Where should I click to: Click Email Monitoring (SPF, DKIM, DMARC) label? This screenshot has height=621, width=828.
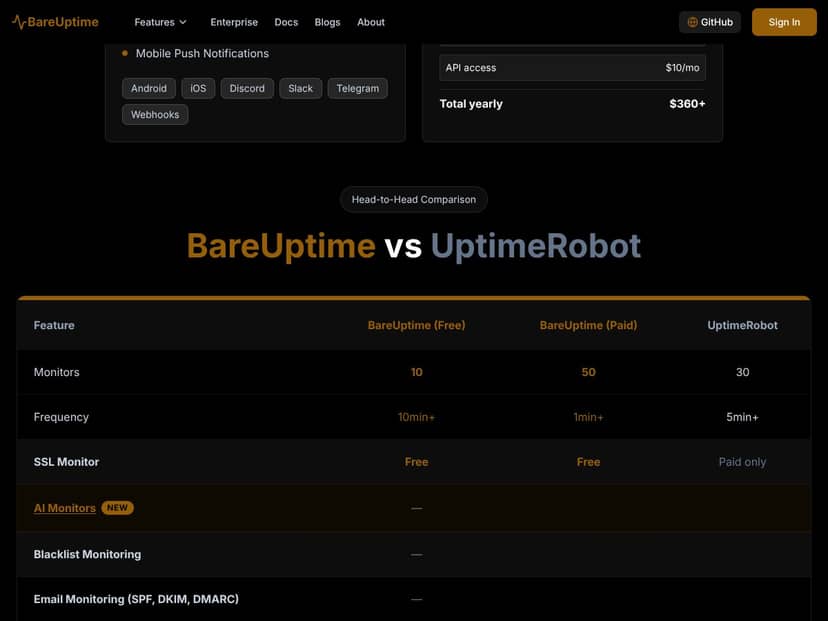(136, 599)
